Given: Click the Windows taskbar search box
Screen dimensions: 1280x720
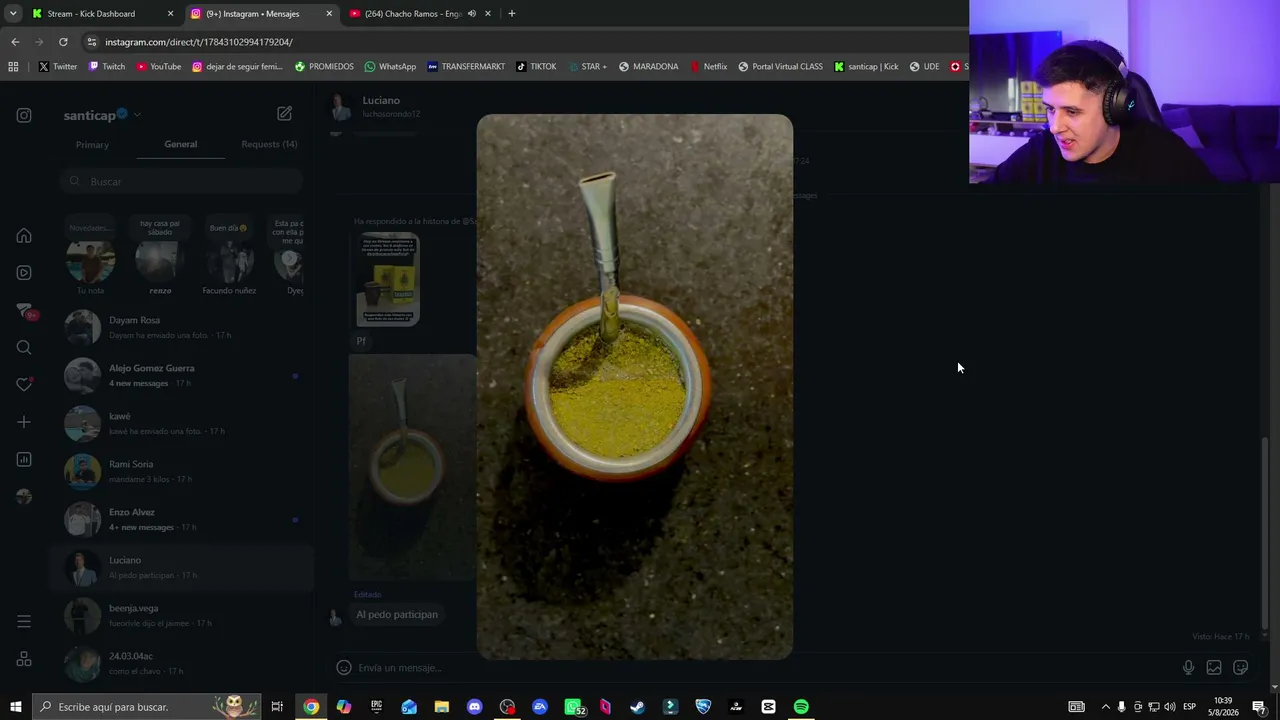Looking at the screenshot, I should pos(146,707).
